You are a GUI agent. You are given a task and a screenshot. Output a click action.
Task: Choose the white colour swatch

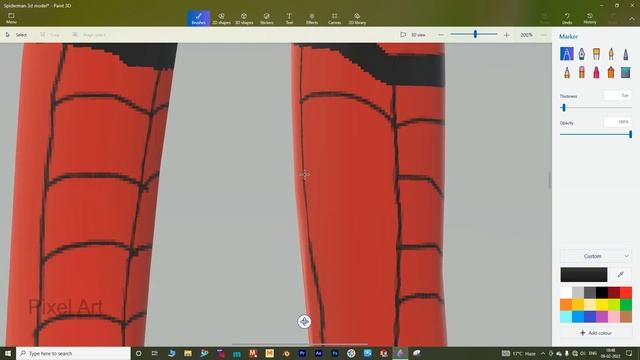click(x=566, y=293)
